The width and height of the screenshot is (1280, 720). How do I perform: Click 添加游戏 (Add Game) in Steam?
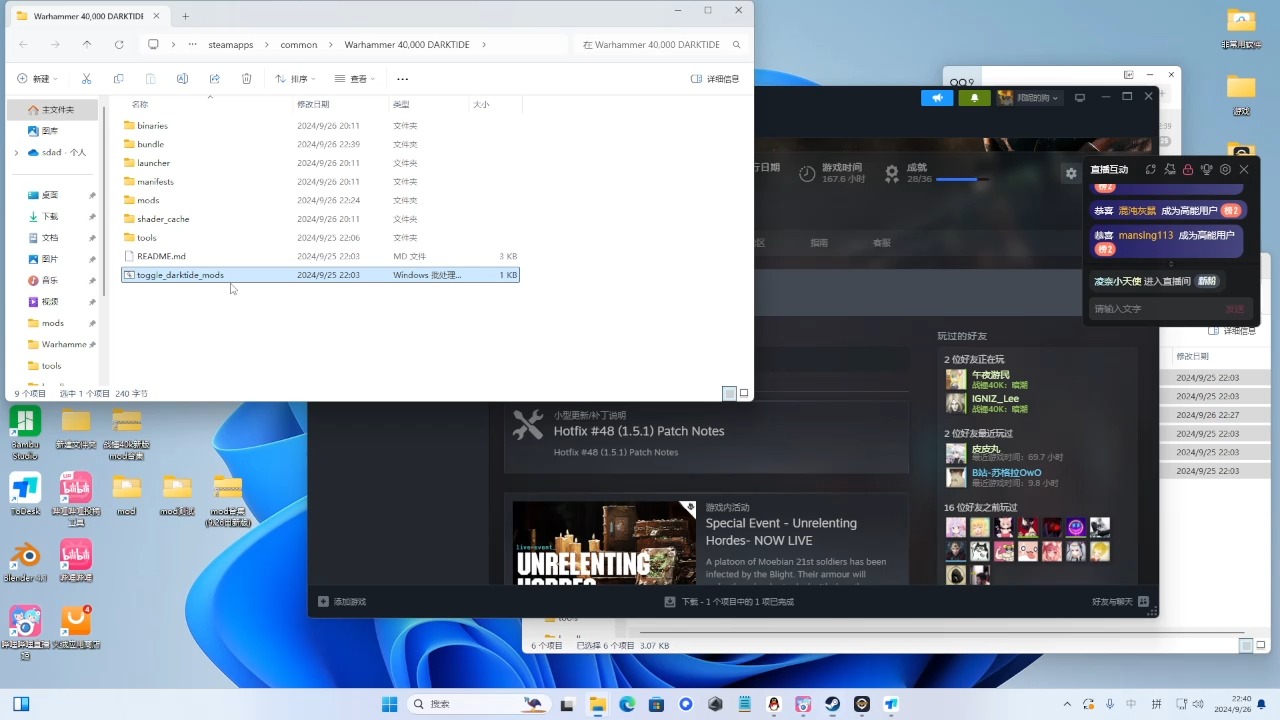[342, 601]
